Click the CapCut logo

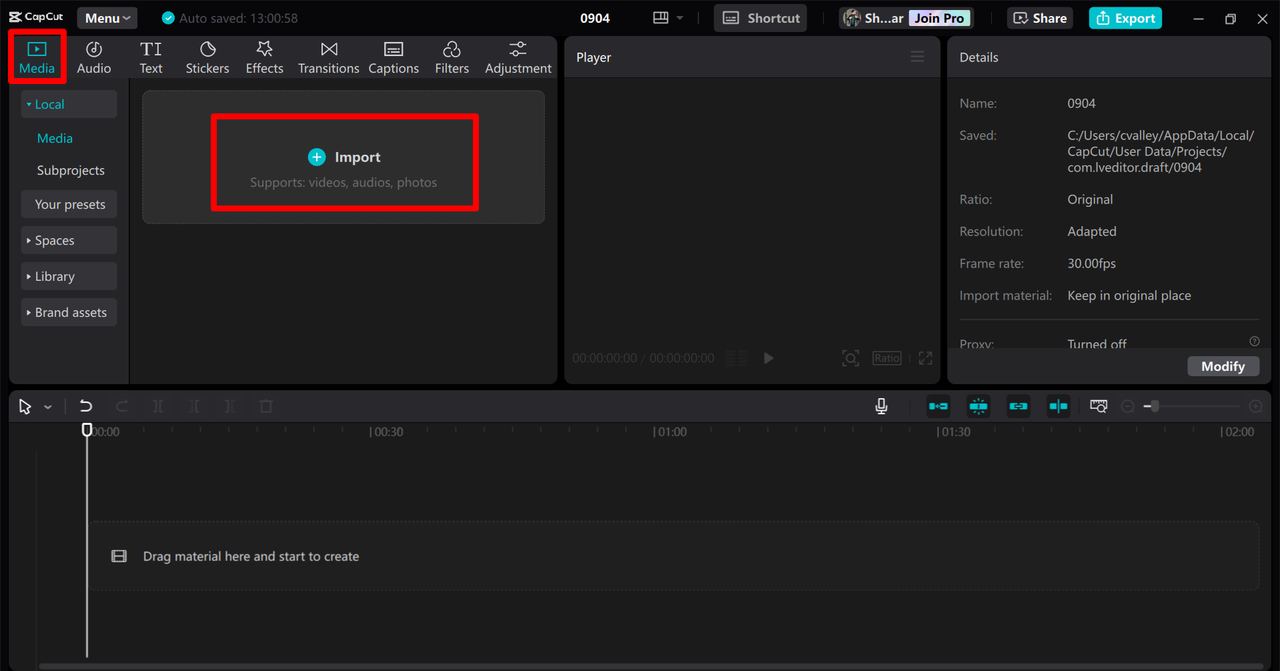point(36,17)
